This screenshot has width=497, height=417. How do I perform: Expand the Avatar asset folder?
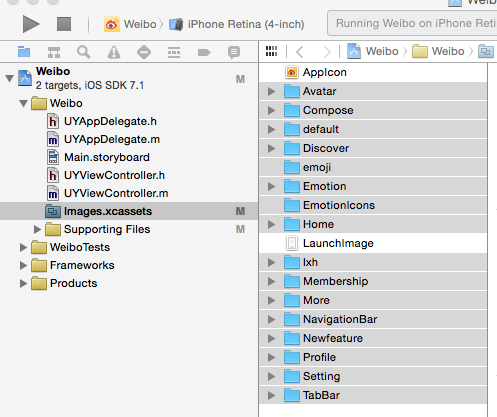pyautogui.click(x=272, y=91)
